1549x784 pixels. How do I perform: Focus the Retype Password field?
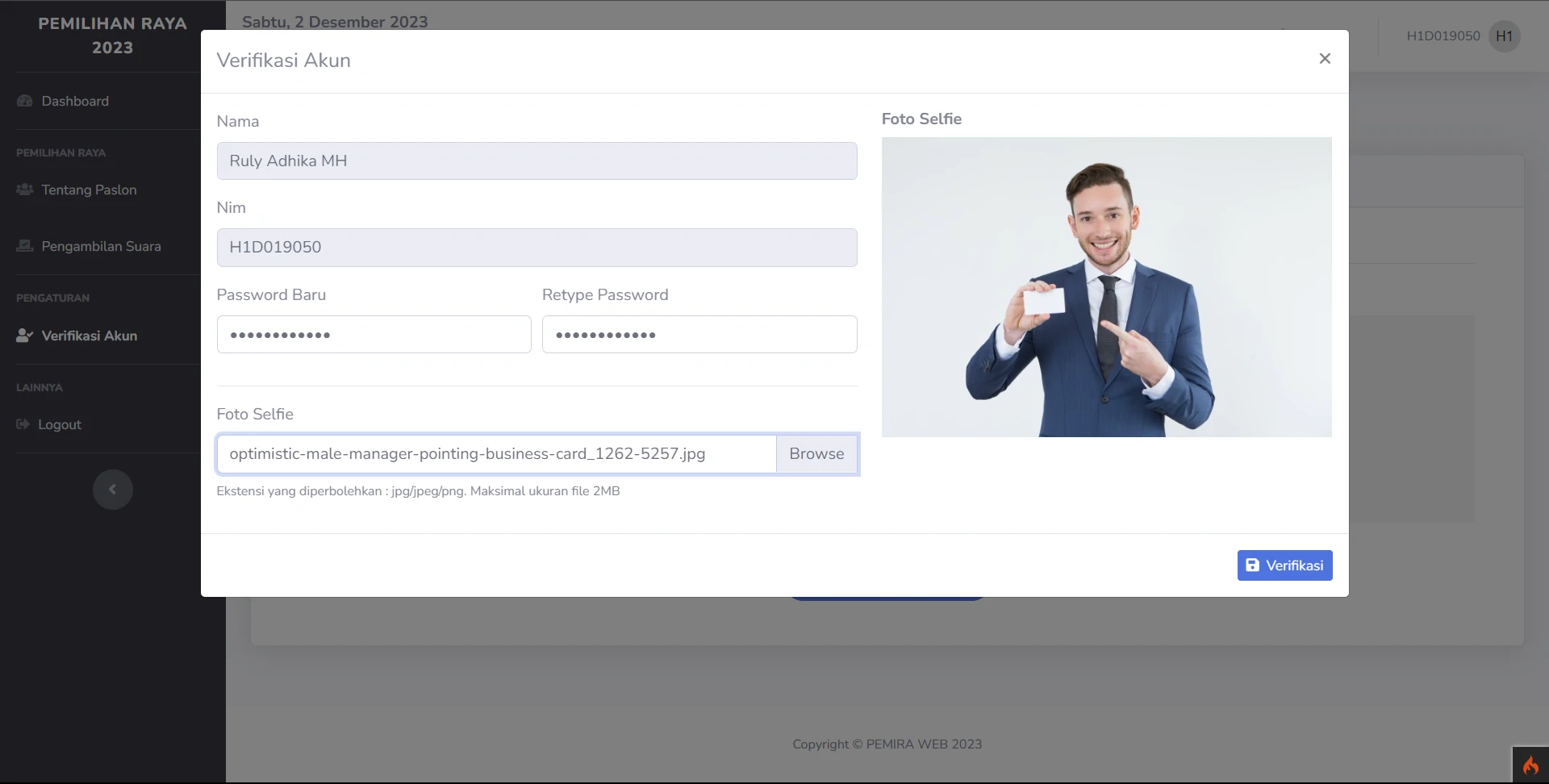click(x=699, y=335)
